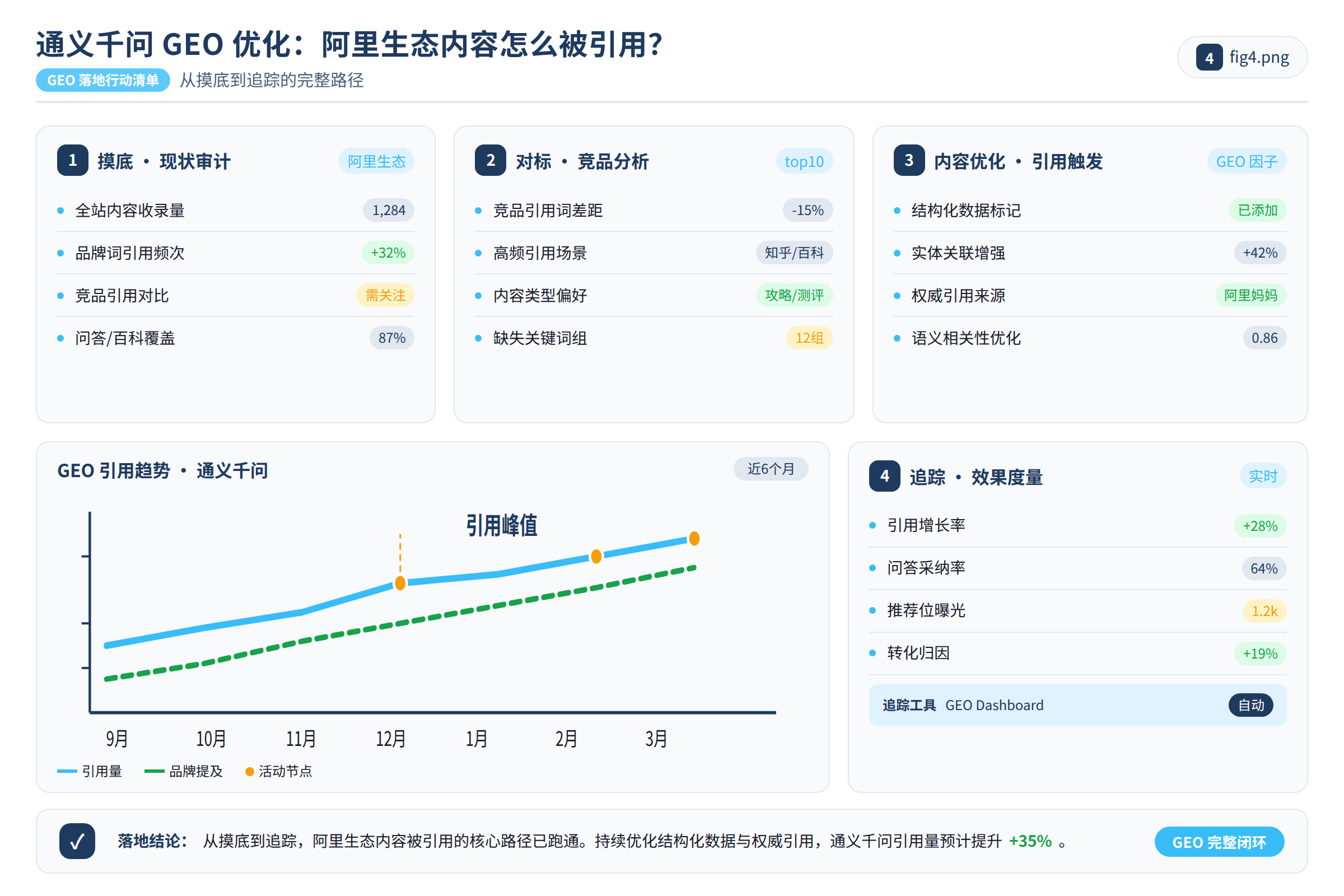Click the 自动 pill in the tracking tool bar
The image size is (1344, 896).
coord(1251,705)
